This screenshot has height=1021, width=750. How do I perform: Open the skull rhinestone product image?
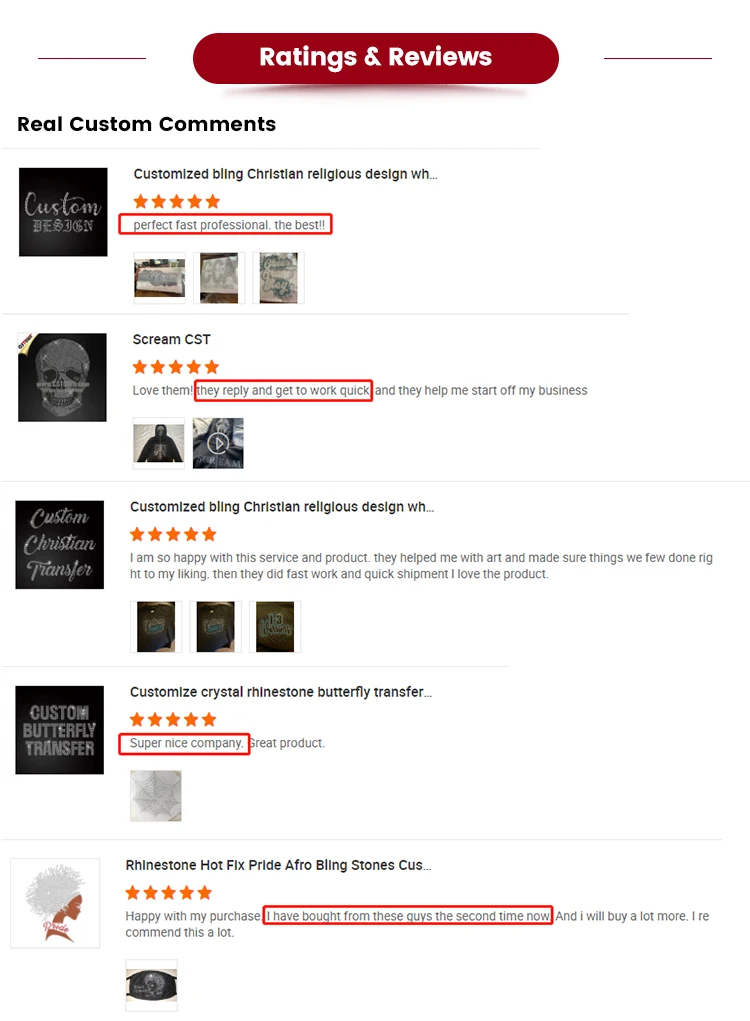[x=62, y=378]
